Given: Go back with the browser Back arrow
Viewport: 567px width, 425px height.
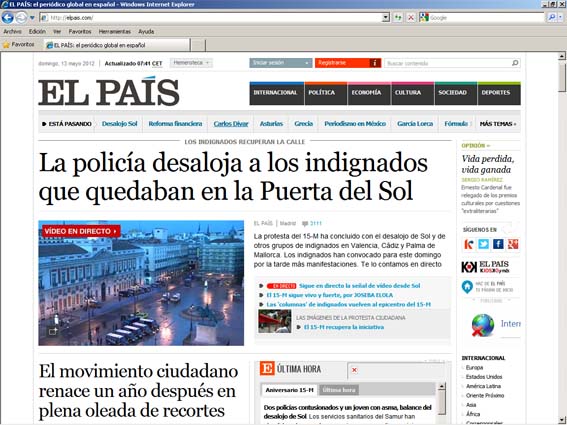Looking at the screenshot, I should coord(8,17).
